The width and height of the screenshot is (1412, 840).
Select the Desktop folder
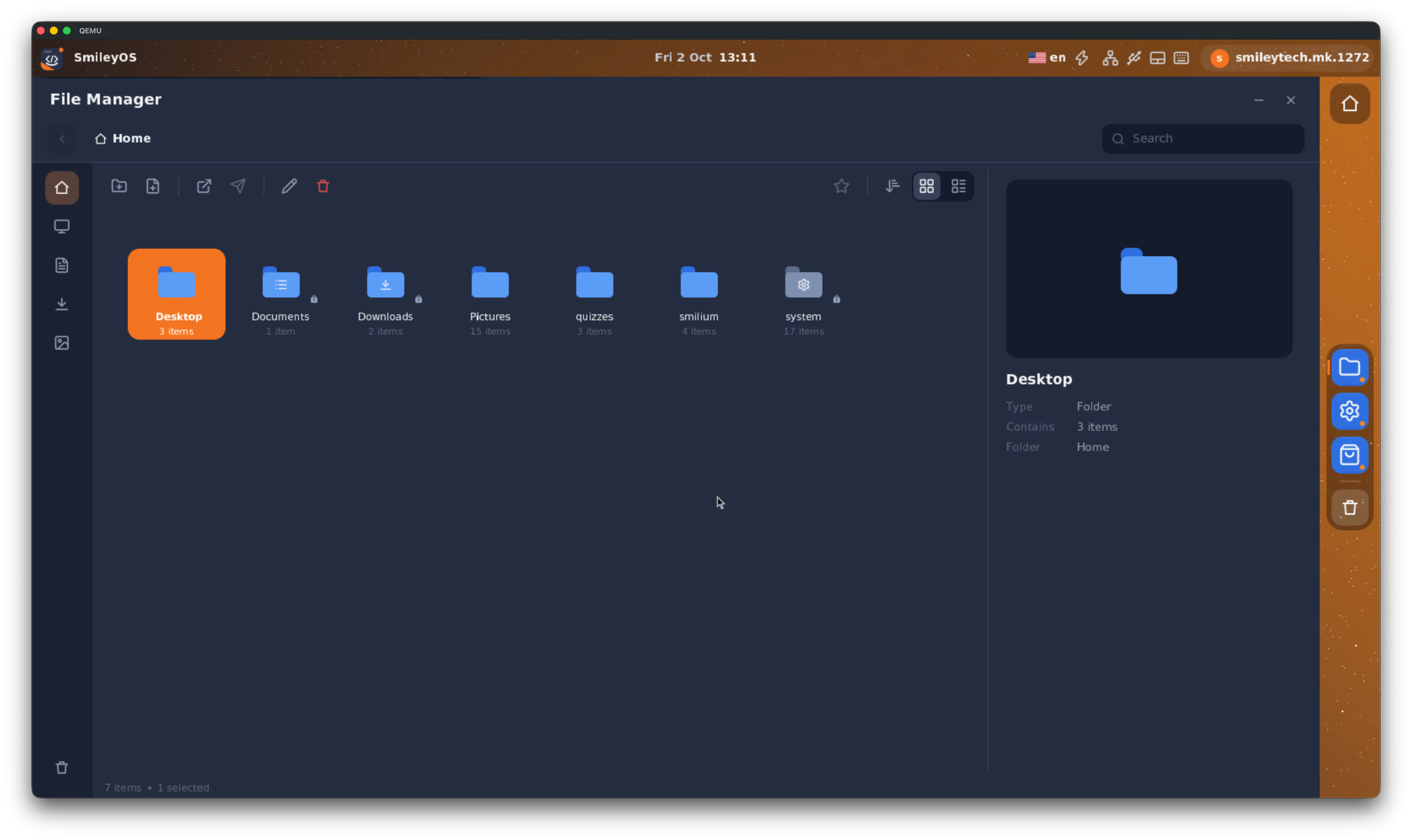pyautogui.click(x=177, y=294)
